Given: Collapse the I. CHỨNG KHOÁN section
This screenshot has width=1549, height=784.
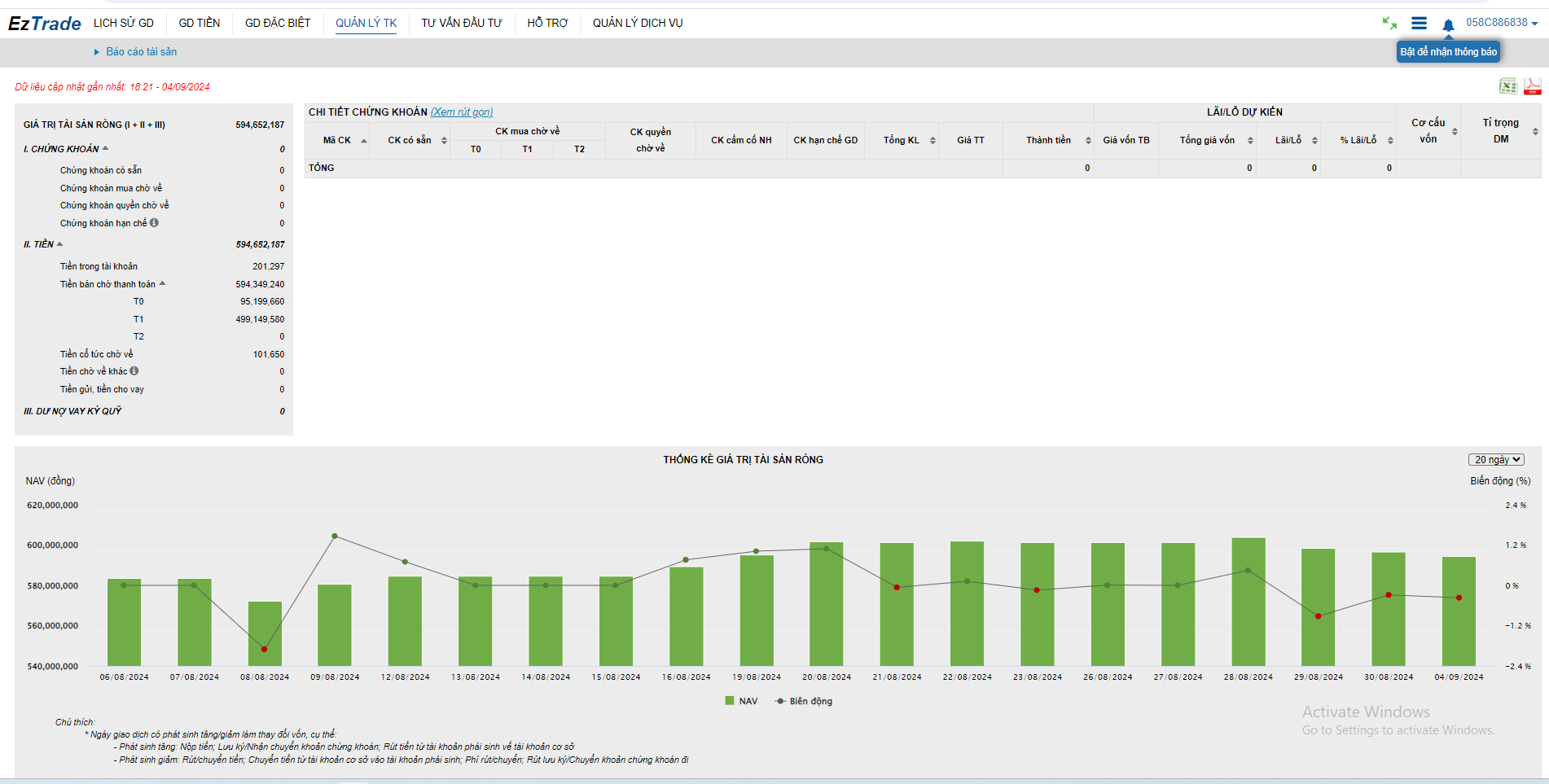Looking at the screenshot, I should pyautogui.click(x=106, y=148).
